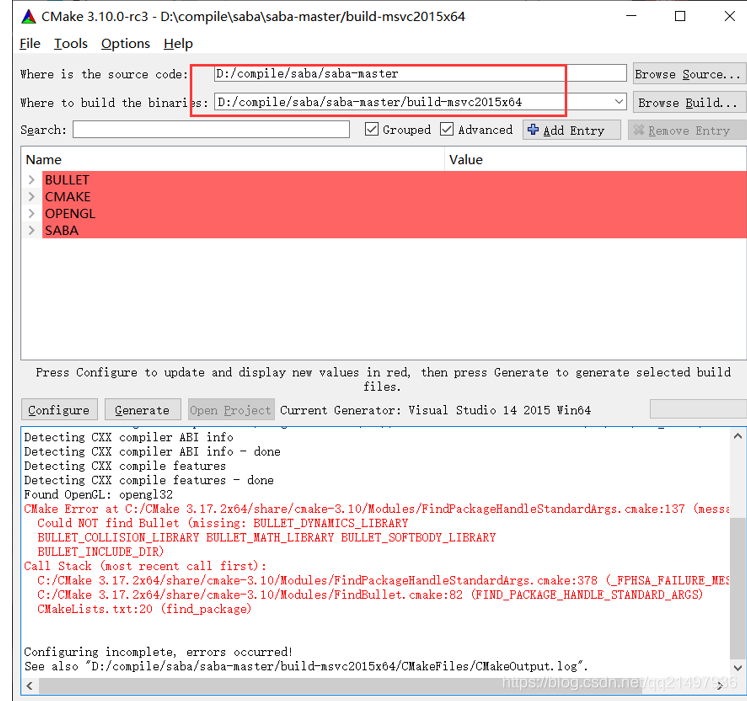
Task: Open the build binaries path dropdown
Action: [618, 102]
